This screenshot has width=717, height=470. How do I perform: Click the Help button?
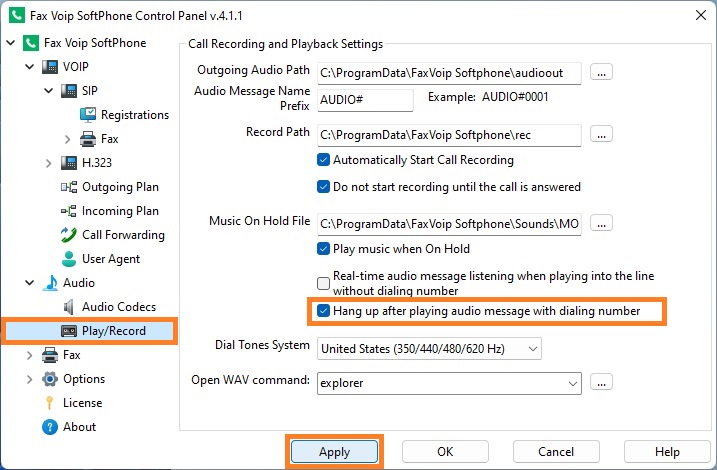click(x=667, y=452)
